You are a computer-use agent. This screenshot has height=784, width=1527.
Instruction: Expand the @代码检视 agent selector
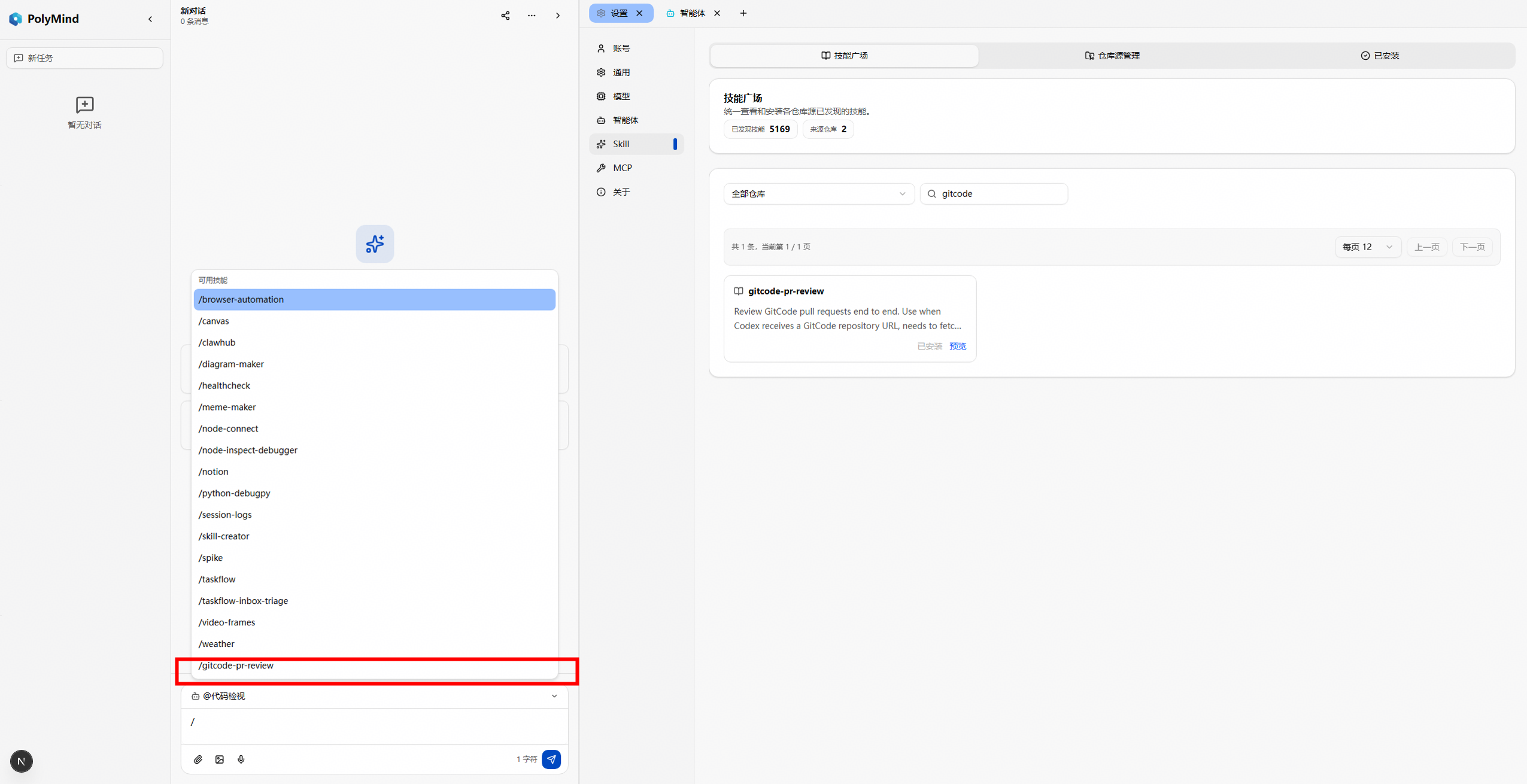coord(375,696)
